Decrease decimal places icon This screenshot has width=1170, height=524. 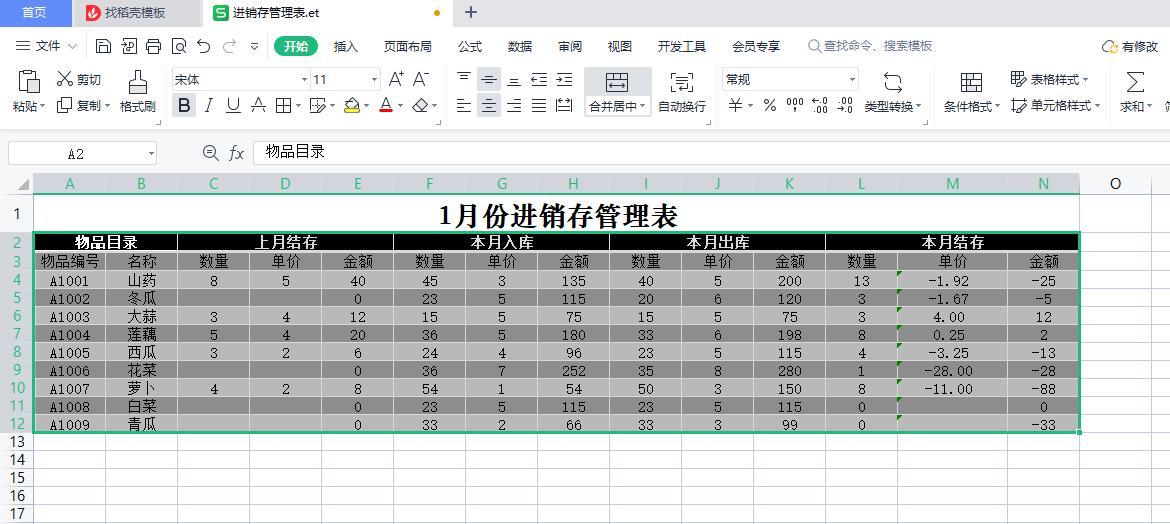pyautogui.click(x=845, y=105)
